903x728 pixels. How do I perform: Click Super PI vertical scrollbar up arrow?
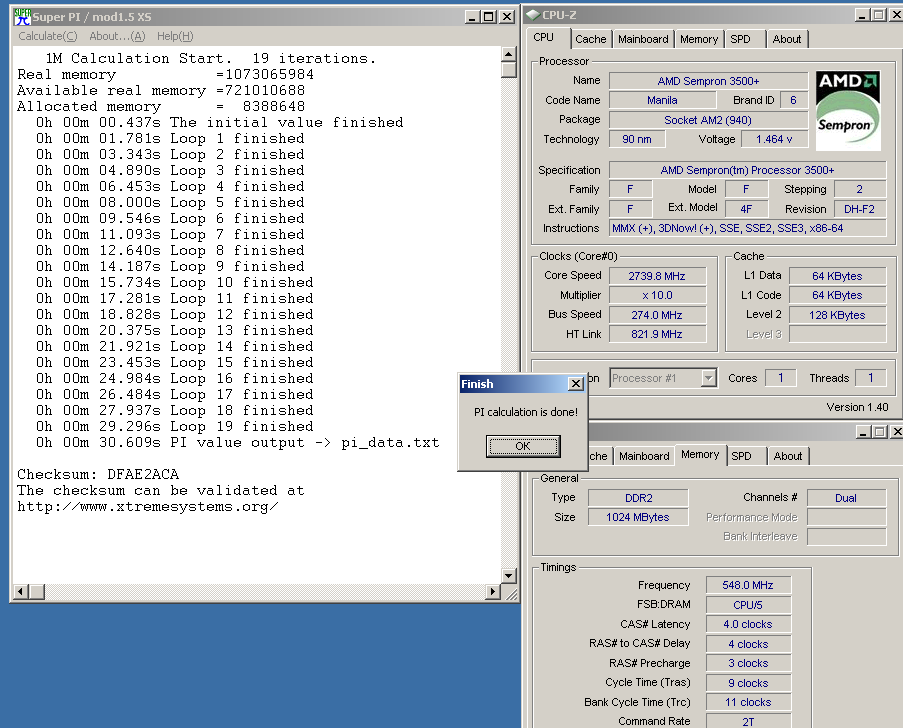[509, 55]
